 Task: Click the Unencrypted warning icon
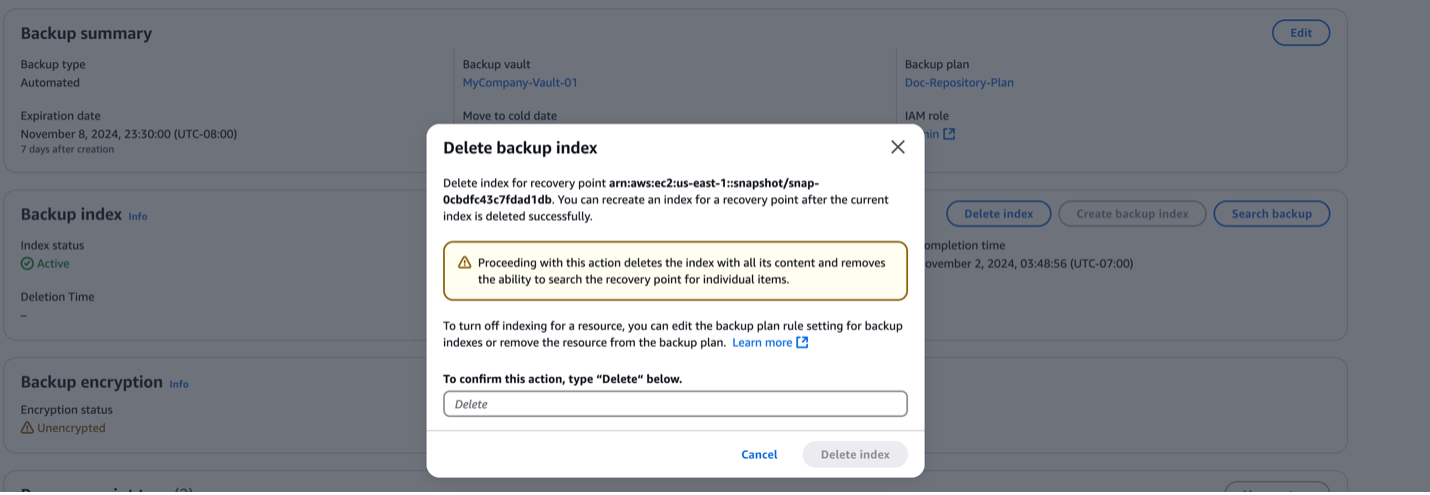(27, 428)
